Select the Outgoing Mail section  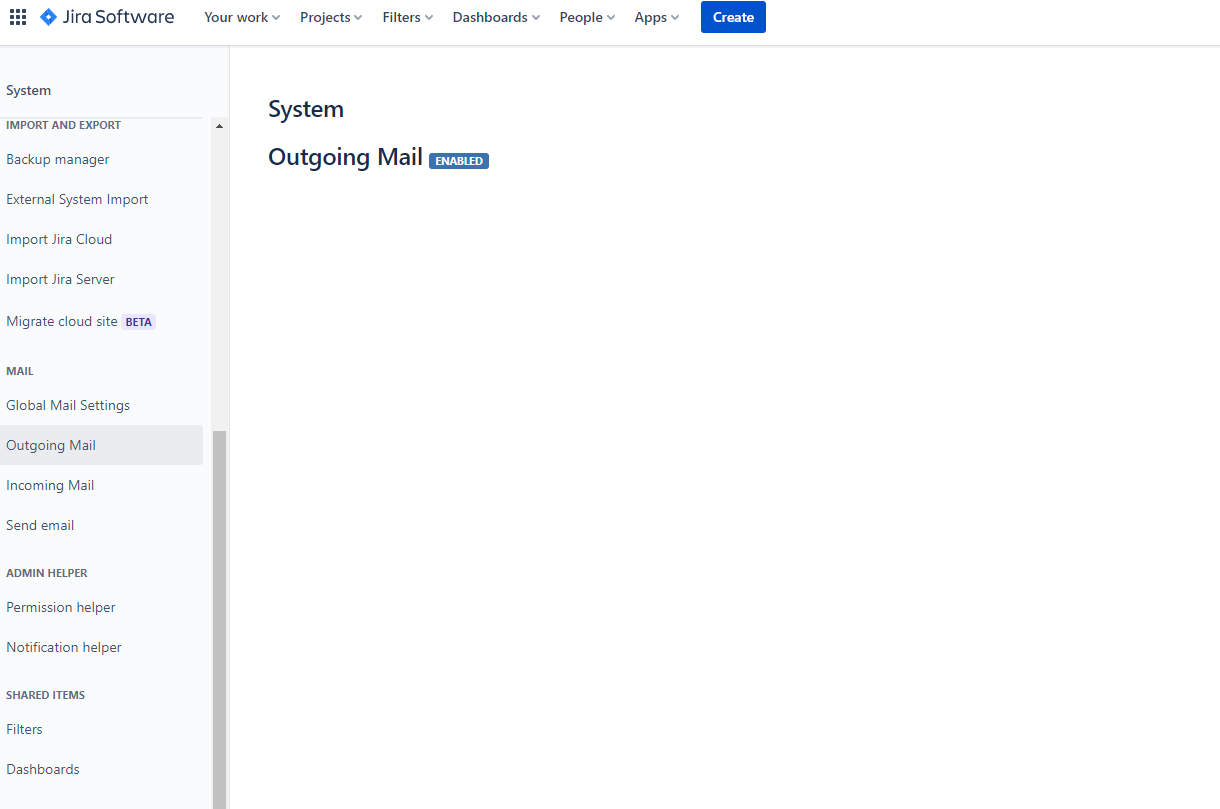click(50, 445)
